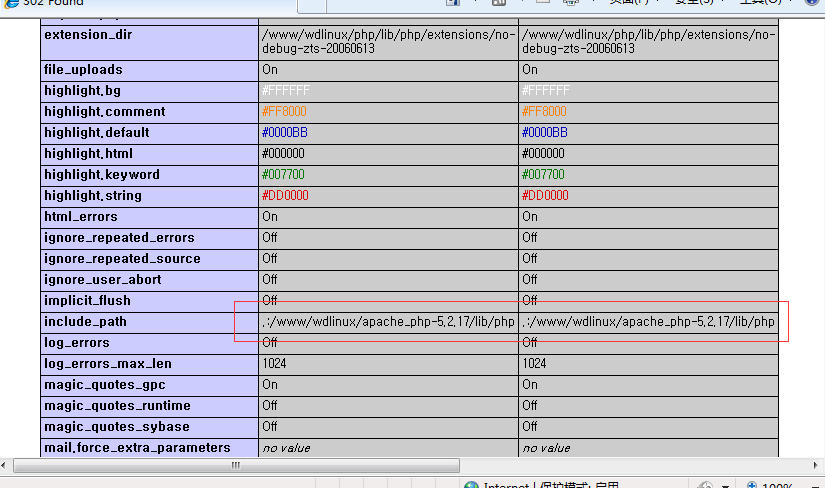The width and height of the screenshot is (825, 488).
Task: Click log_errors Off value in last column
Action: 530,343
